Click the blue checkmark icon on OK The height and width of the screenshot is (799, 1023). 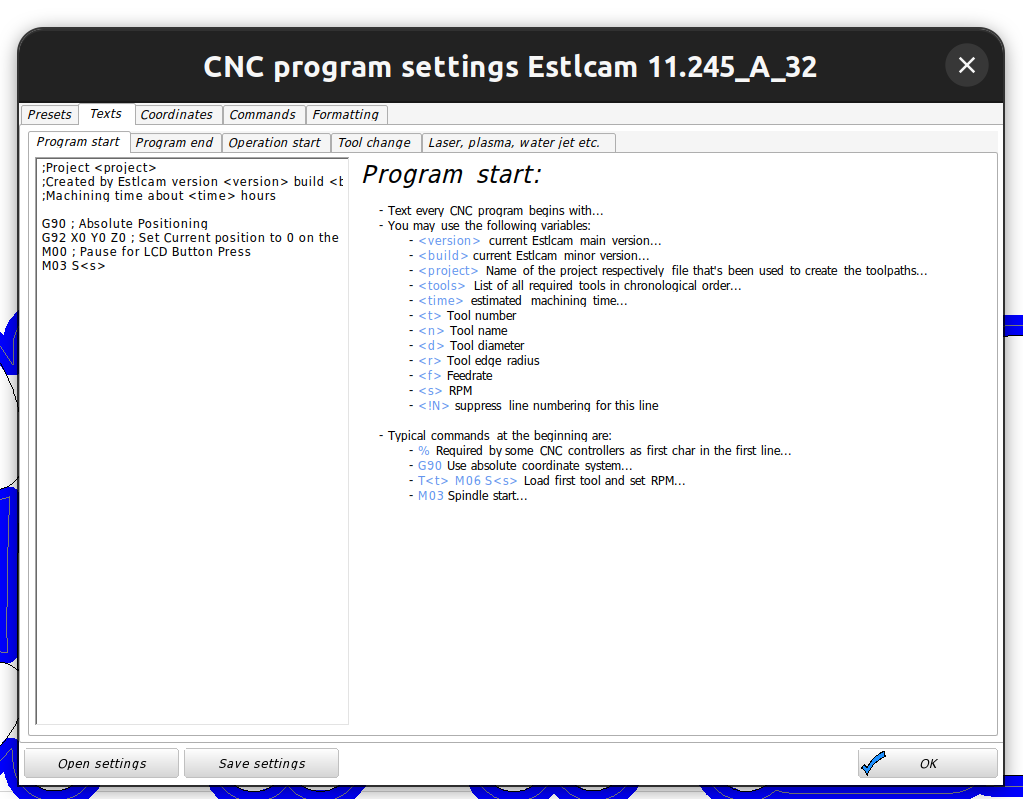[873, 763]
